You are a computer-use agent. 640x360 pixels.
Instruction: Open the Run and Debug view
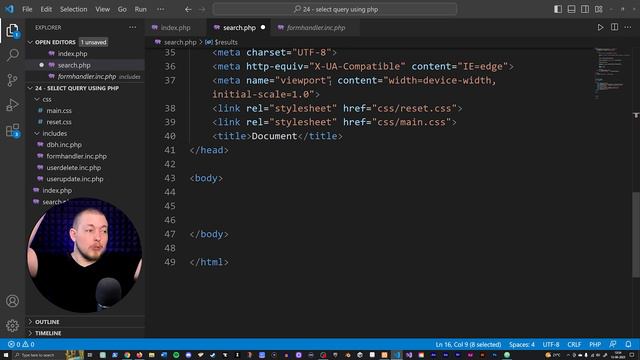[x=12, y=105]
